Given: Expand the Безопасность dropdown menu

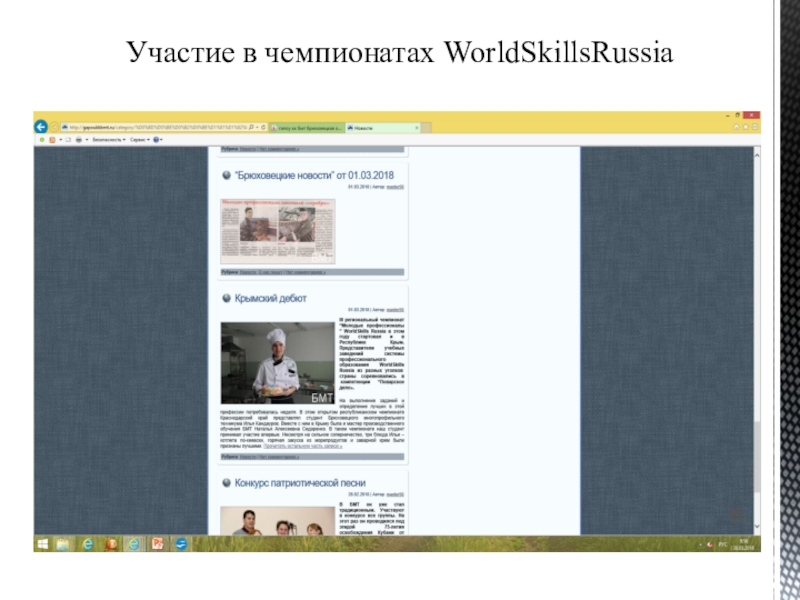Looking at the screenshot, I should [x=108, y=140].
